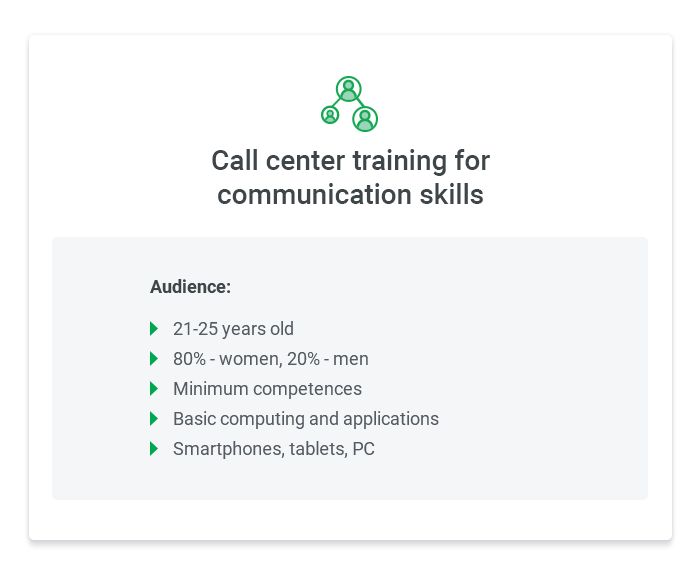Click the green arrow beside Minimum competences
The image size is (700, 562).
pos(154,388)
